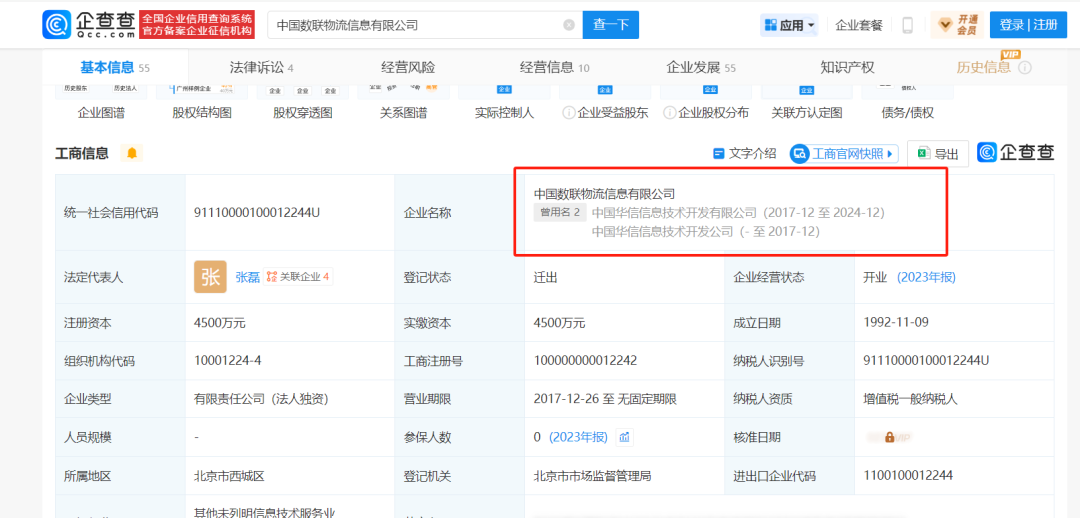Screen dimensions: 1080x518
Task: Click the info icon before 企业受益股东
Action: pyautogui.click(x=568, y=113)
